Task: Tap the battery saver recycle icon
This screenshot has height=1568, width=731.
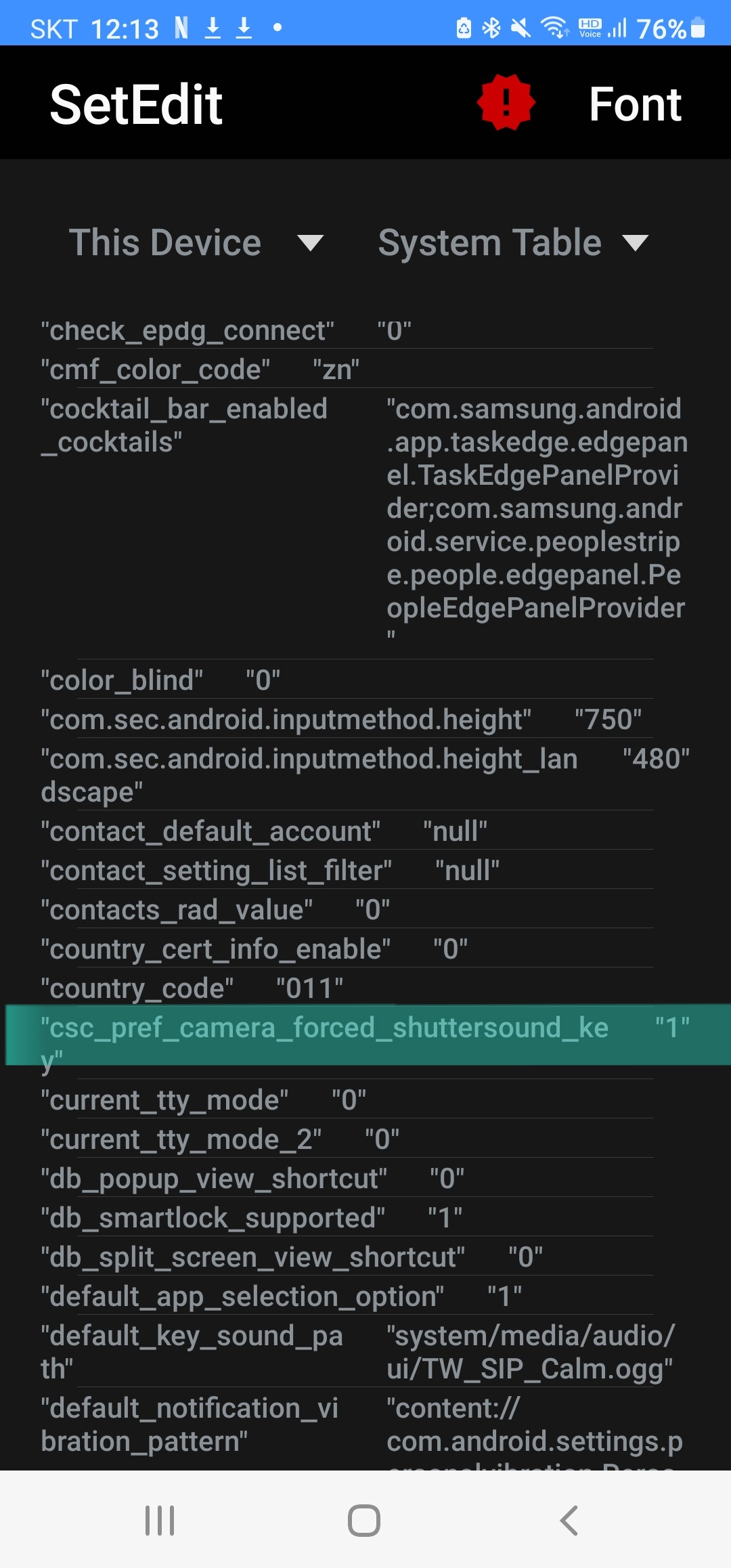Action: pos(464,28)
